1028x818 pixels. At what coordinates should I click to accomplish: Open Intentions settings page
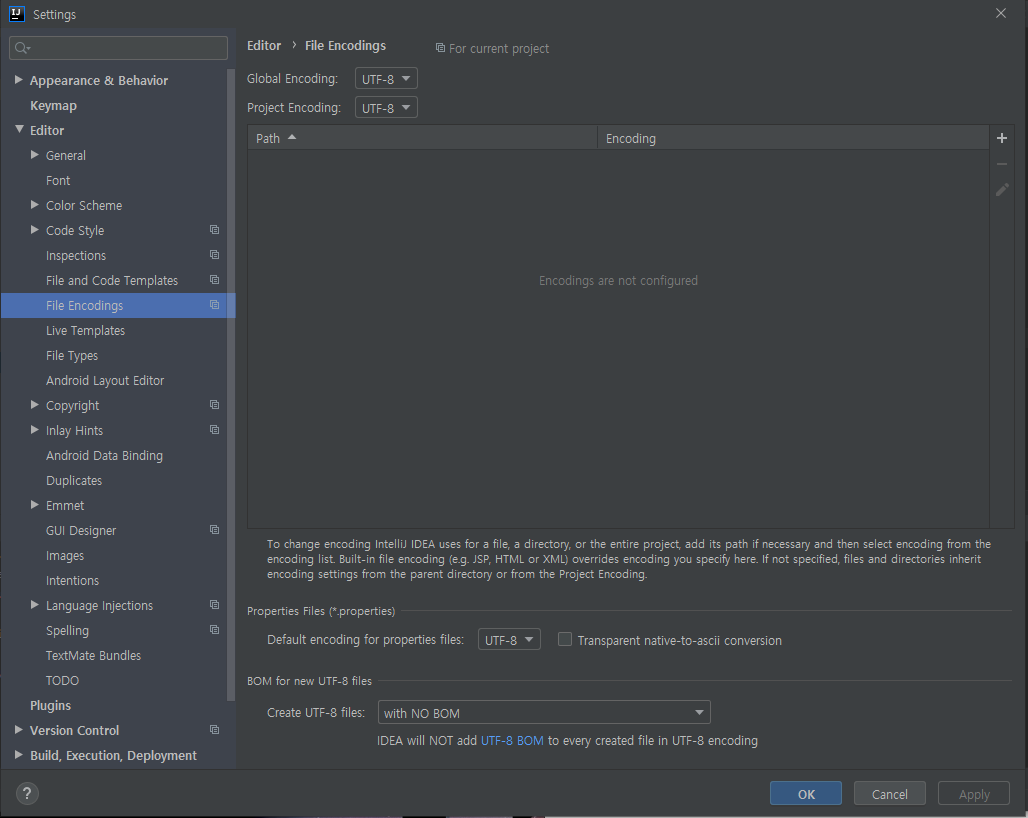72,580
